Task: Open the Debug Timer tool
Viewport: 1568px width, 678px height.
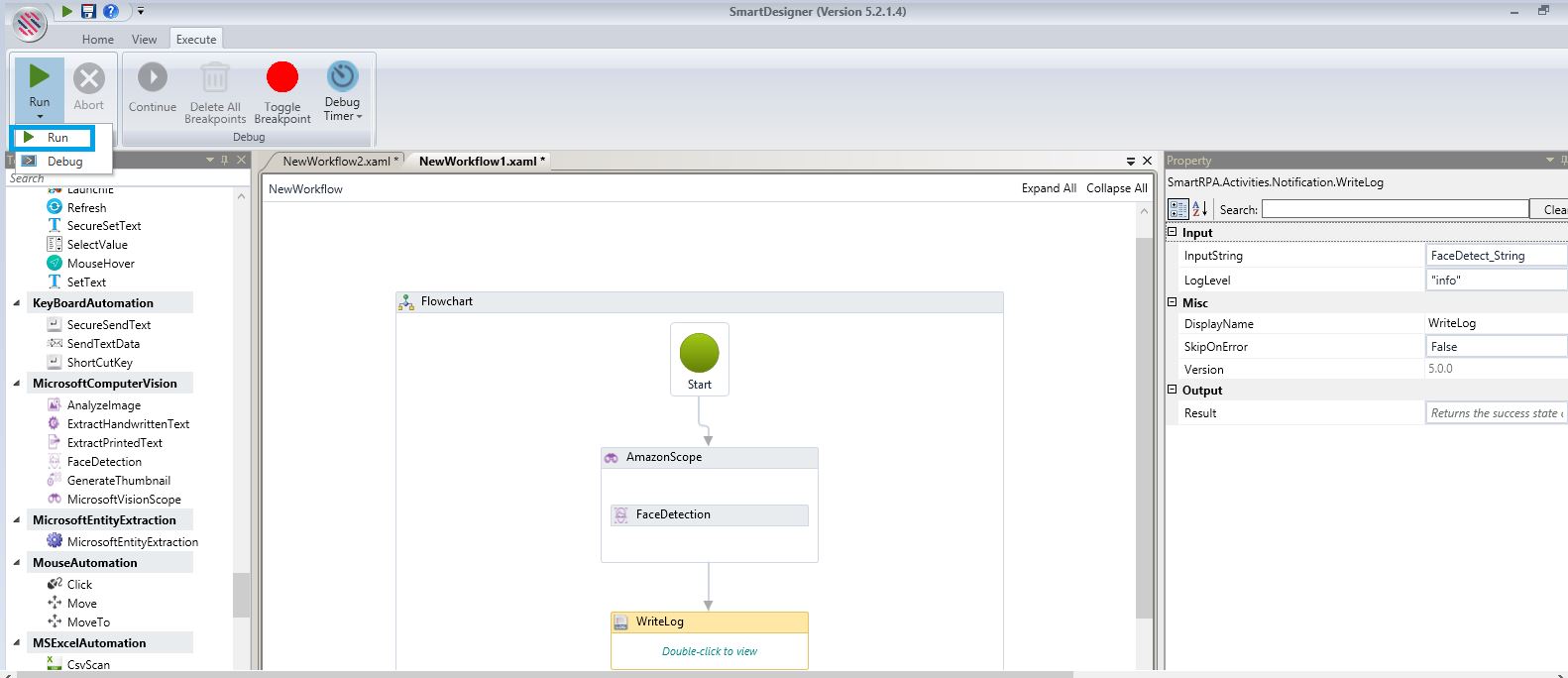Action: [x=342, y=77]
